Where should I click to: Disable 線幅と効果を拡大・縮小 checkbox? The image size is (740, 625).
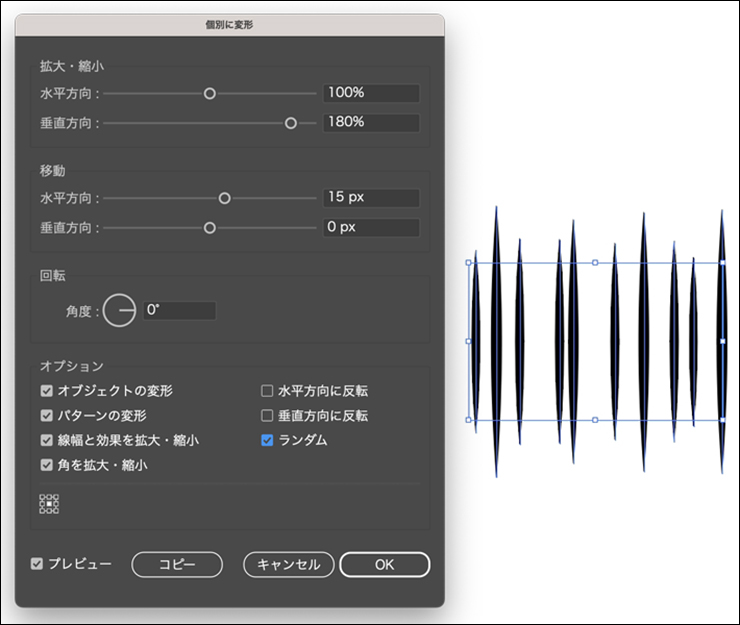coord(47,440)
